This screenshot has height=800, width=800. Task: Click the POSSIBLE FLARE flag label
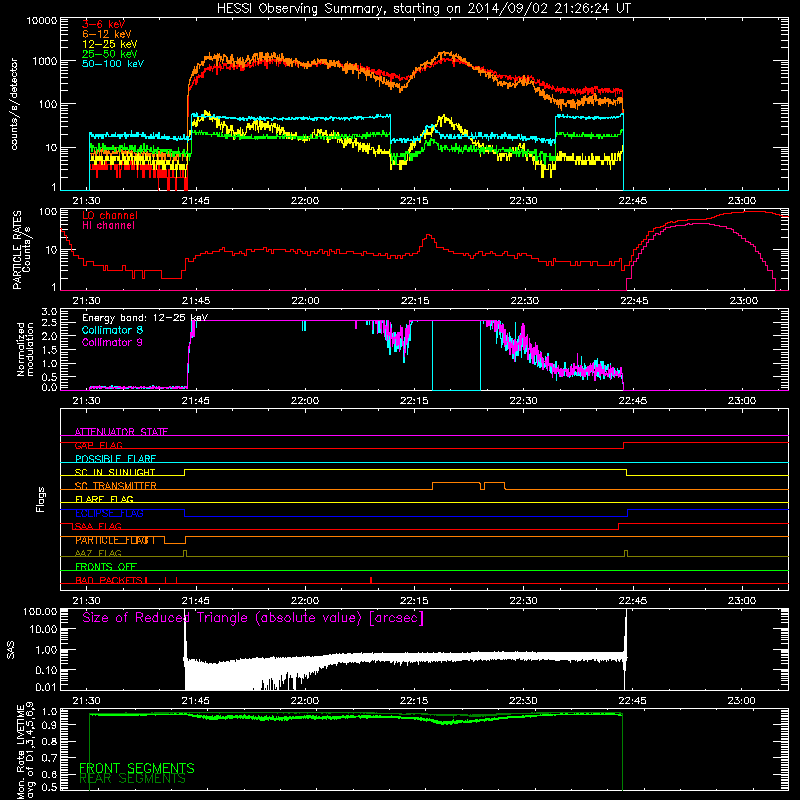tap(115, 459)
